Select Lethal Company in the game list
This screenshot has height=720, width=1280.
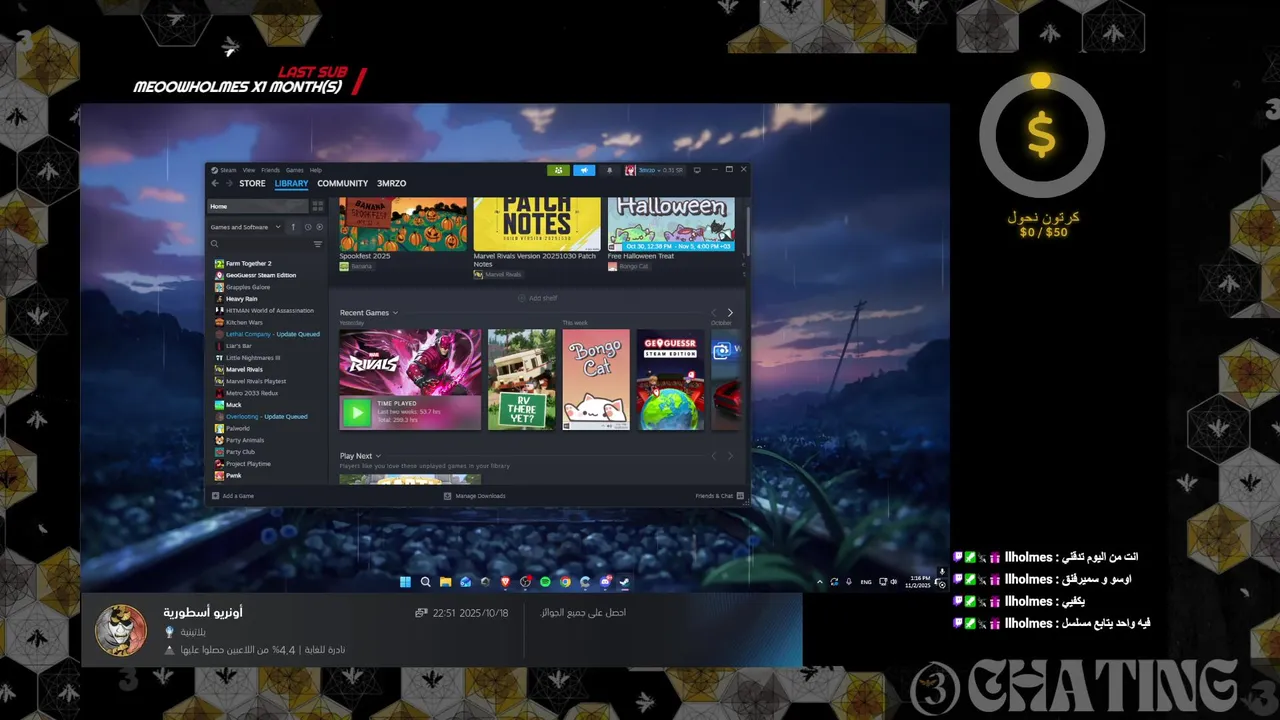(x=267, y=334)
